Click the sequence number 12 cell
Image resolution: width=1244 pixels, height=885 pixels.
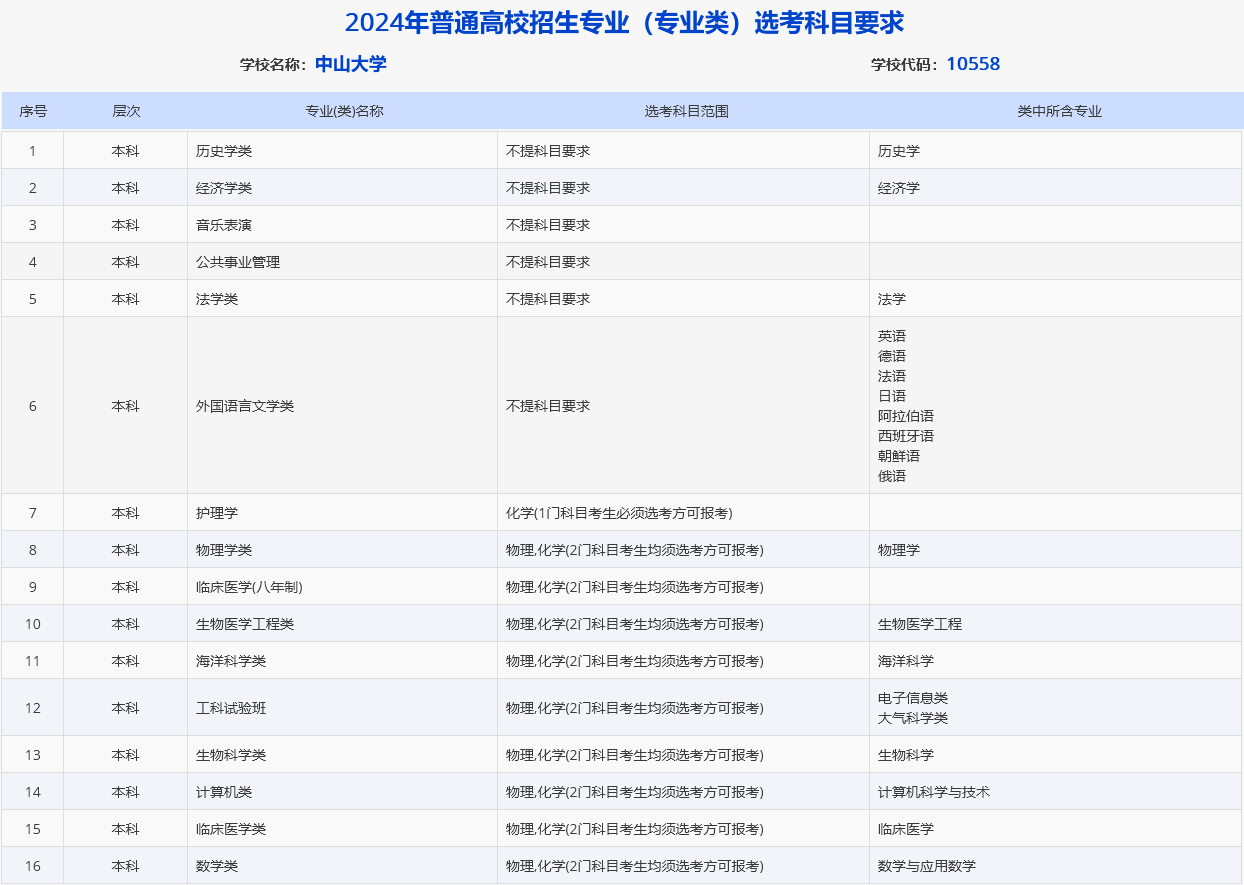coord(33,708)
